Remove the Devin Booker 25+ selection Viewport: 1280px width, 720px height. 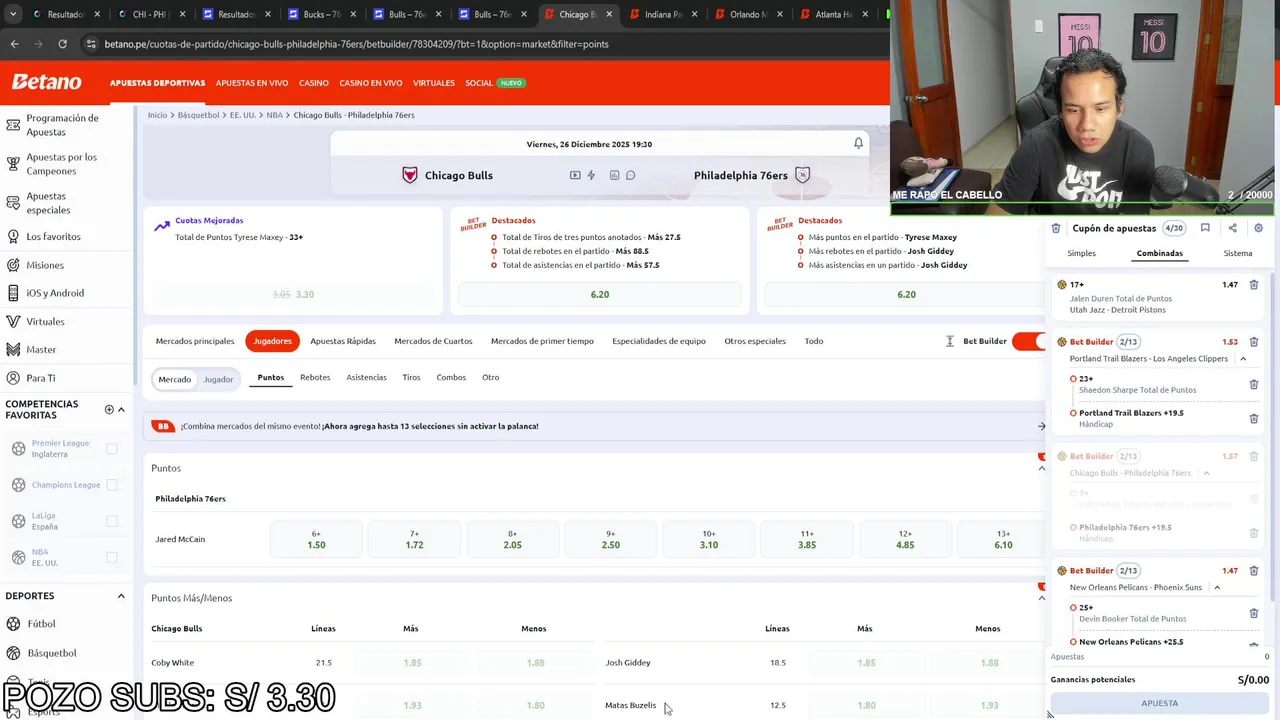pyautogui.click(x=1254, y=613)
